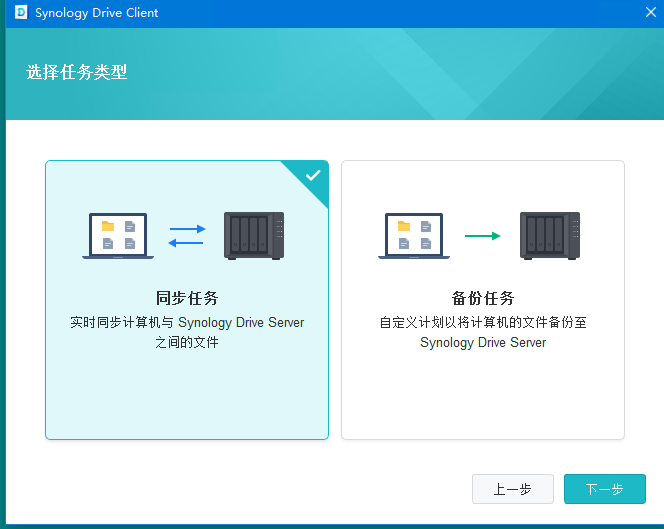Screen dimensions: 664x529
Task: Click the 备份任务 heading text
Action: [483, 298]
